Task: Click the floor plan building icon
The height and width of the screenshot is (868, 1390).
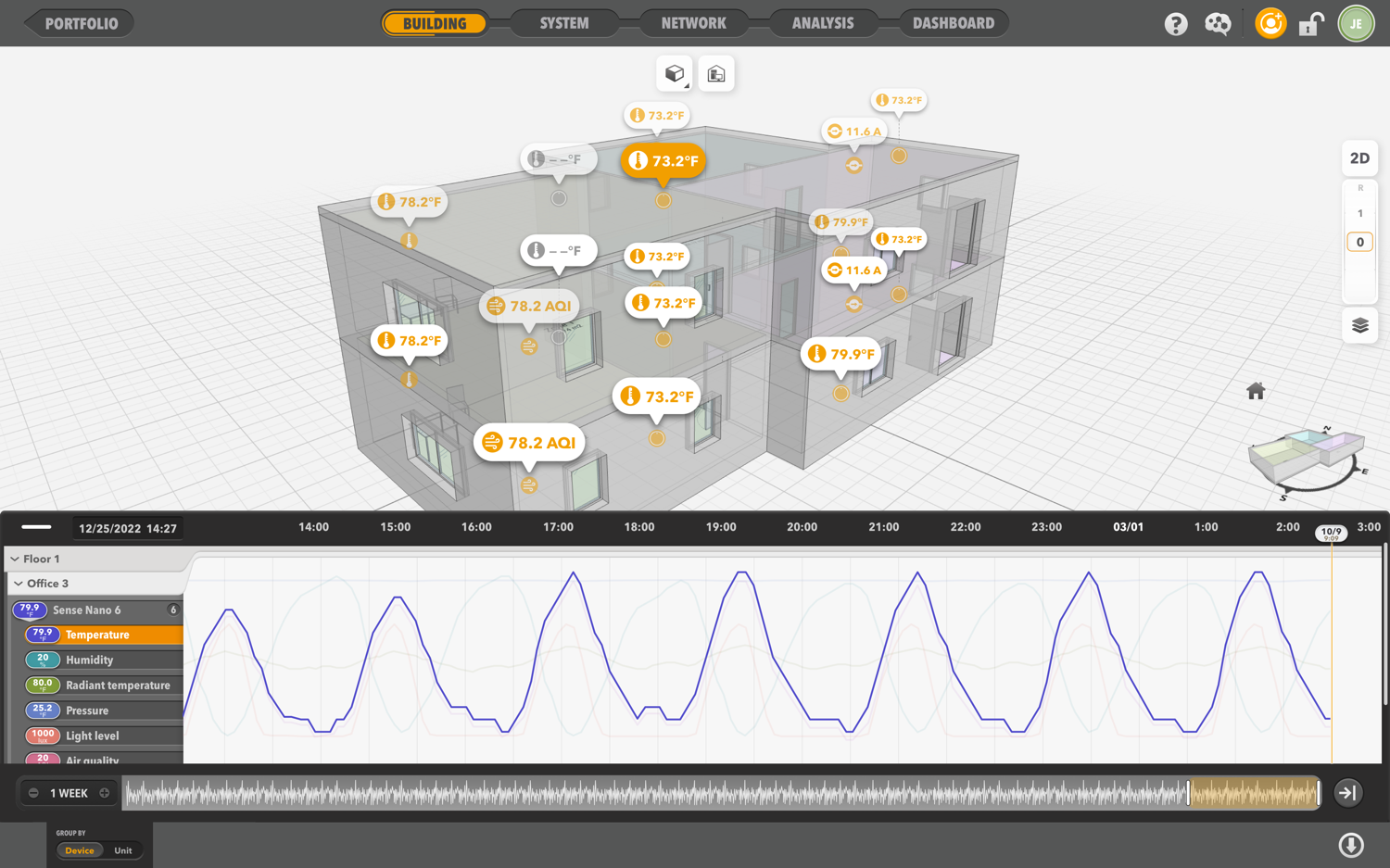Action: point(716,74)
